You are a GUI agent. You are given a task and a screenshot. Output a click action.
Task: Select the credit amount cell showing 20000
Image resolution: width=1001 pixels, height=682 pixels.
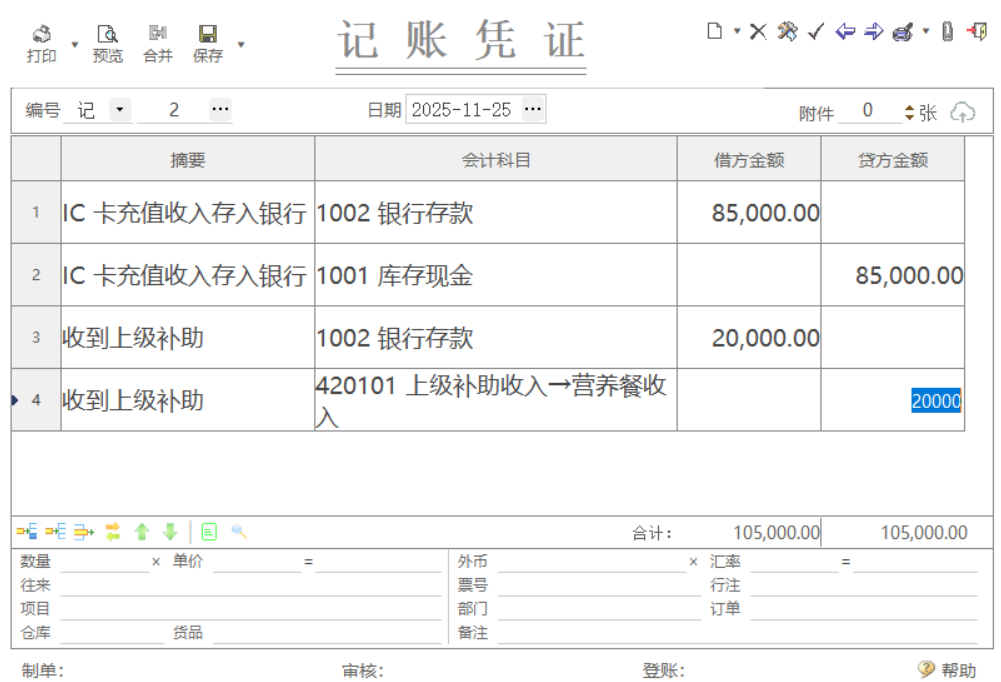pos(937,401)
